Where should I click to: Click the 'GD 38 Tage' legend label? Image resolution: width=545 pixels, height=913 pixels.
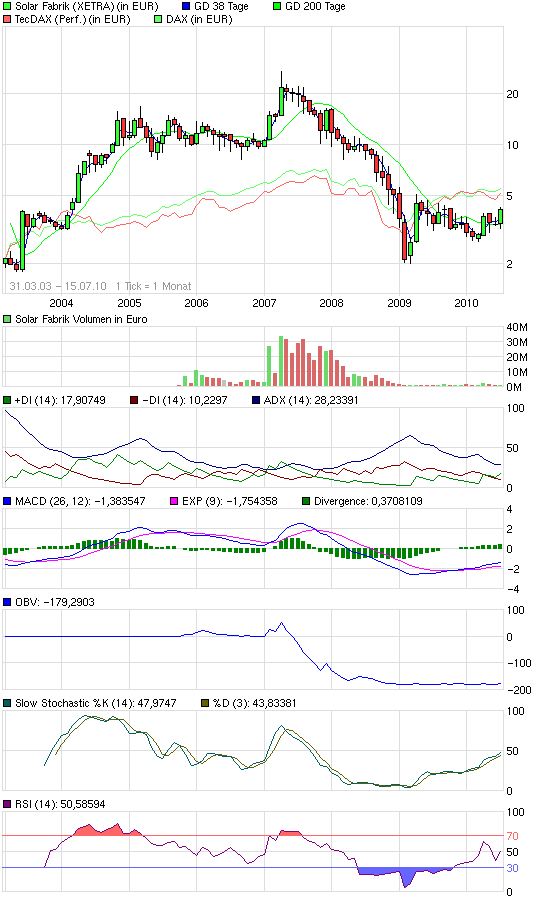point(221,6)
